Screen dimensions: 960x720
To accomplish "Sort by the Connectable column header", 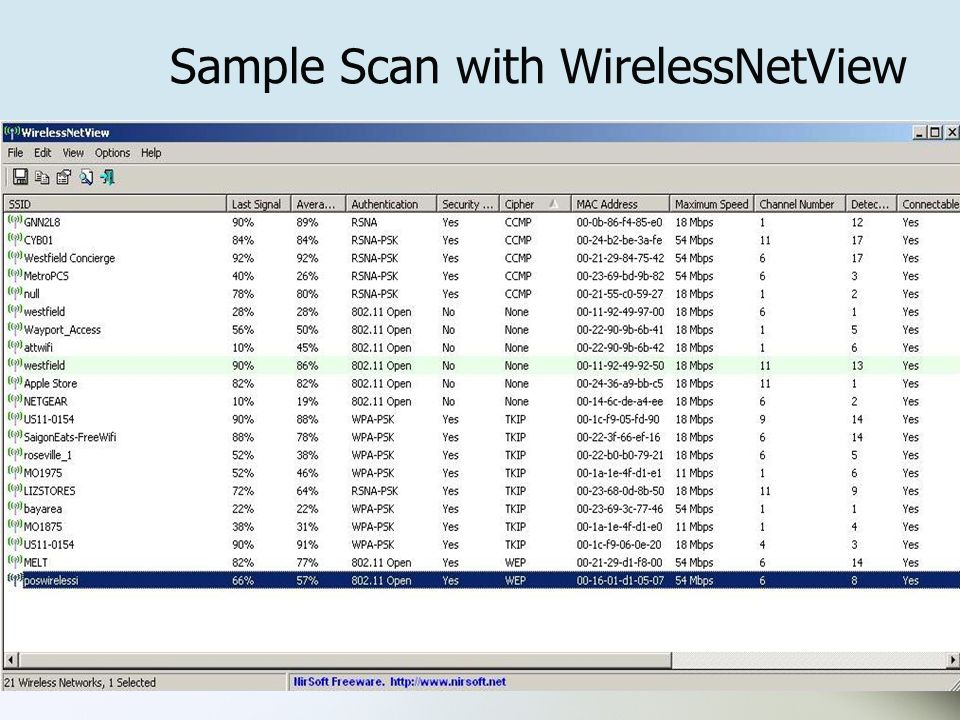I will tap(929, 204).
